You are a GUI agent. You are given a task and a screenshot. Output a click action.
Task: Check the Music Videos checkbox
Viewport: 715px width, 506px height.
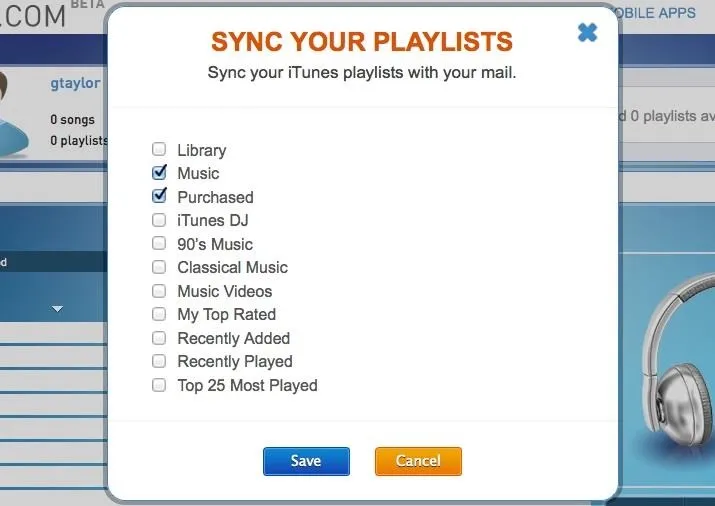coord(159,290)
